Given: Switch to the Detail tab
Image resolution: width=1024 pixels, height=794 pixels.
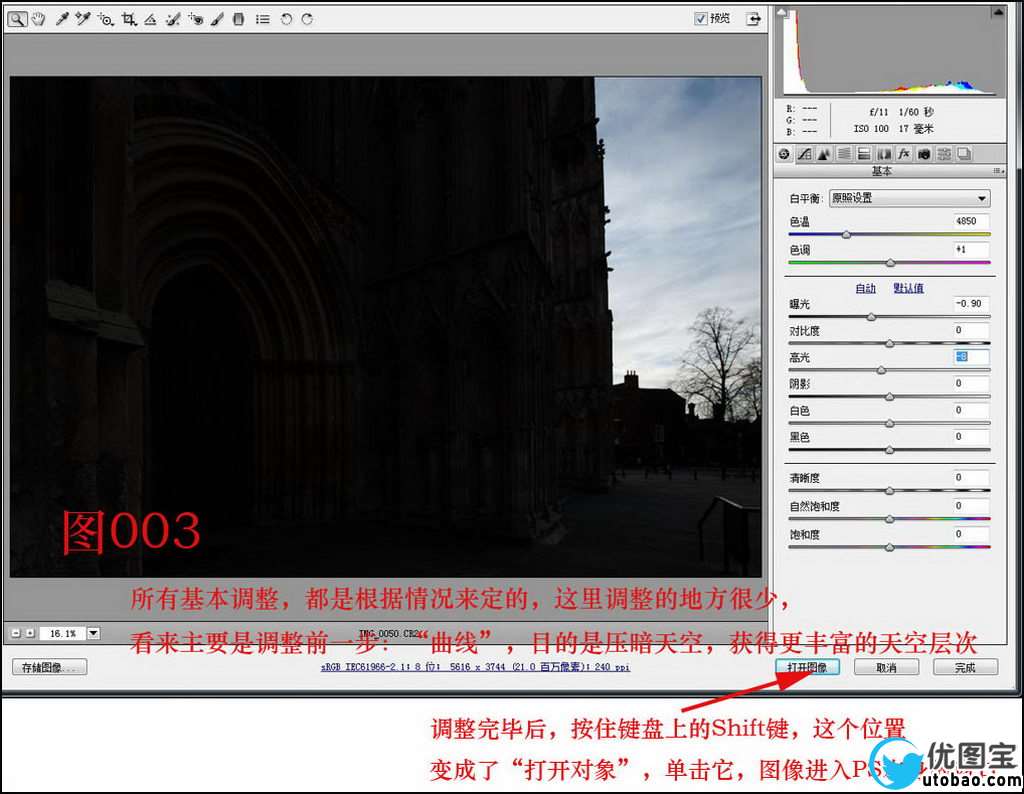Looking at the screenshot, I should pyautogui.click(x=824, y=154).
